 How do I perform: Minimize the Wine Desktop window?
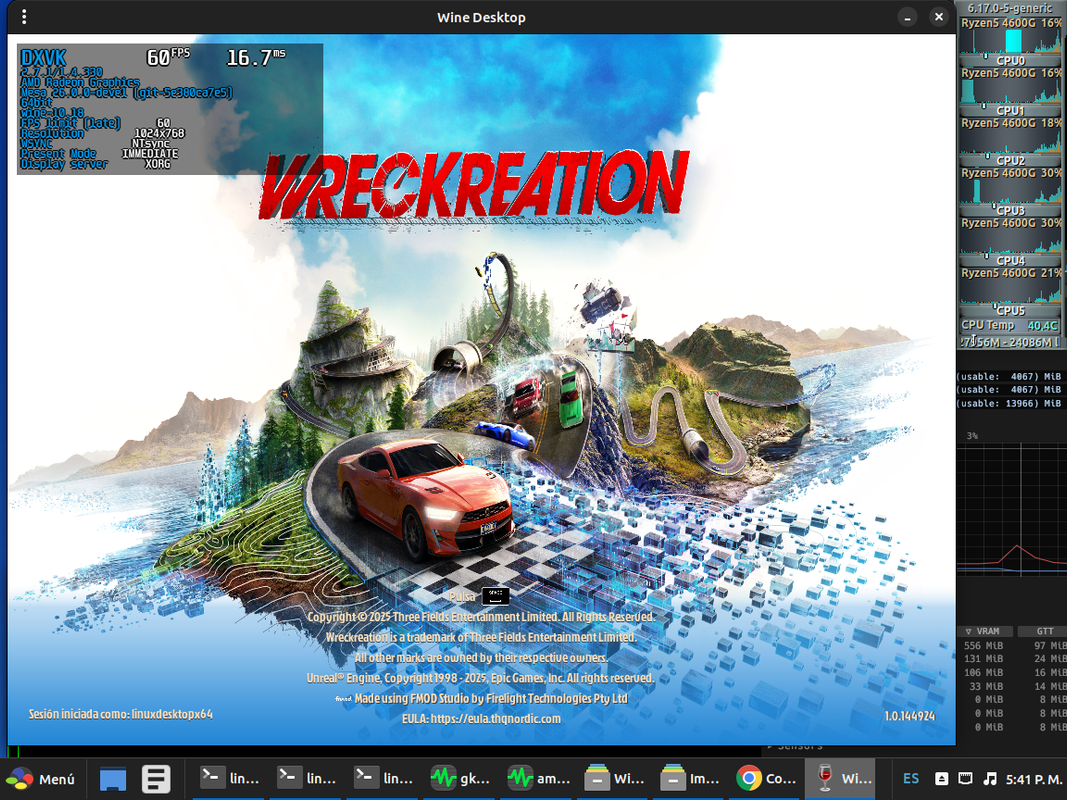(907, 17)
